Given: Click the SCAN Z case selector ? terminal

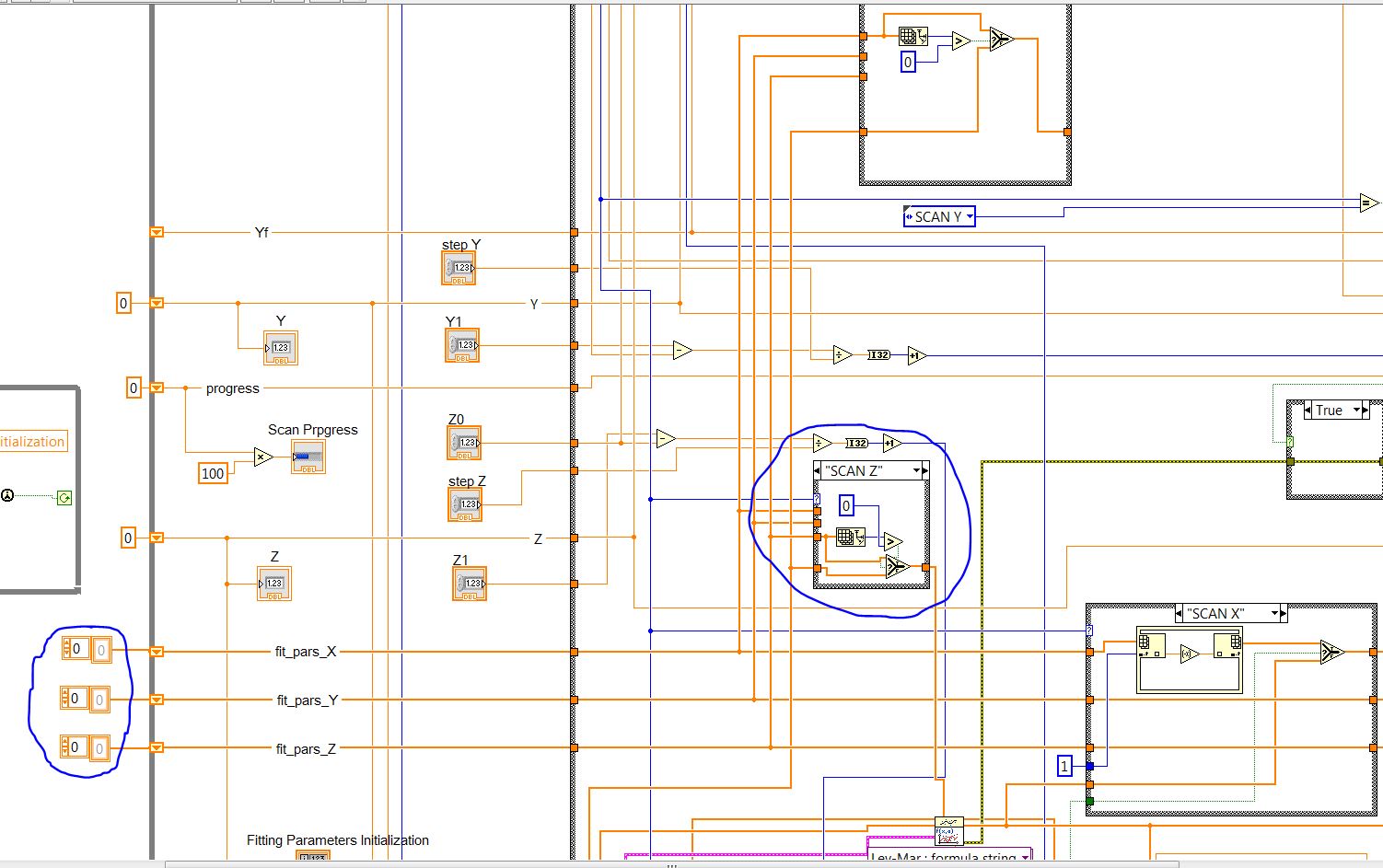Looking at the screenshot, I should [x=817, y=499].
